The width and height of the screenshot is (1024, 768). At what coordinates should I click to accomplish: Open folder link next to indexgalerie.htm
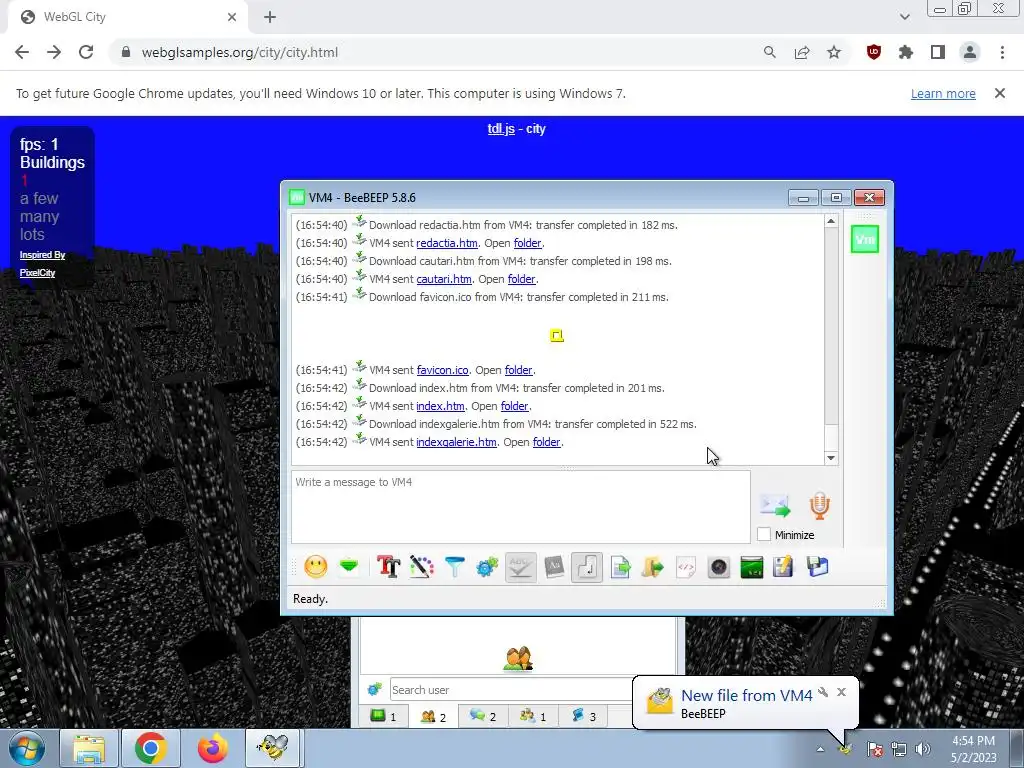pos(547,442)
